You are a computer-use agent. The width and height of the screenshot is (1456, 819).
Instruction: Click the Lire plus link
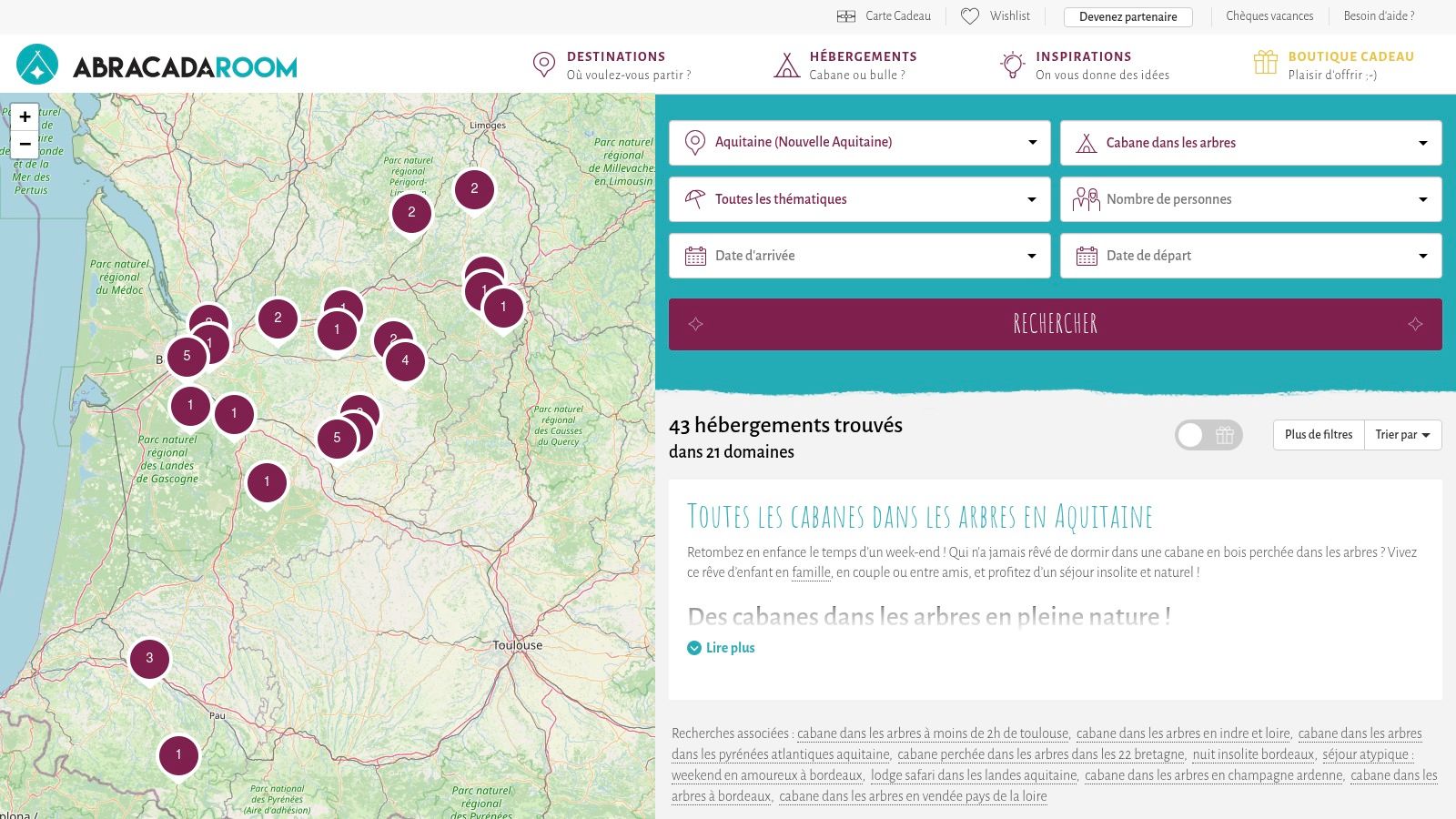coord(730,648)
